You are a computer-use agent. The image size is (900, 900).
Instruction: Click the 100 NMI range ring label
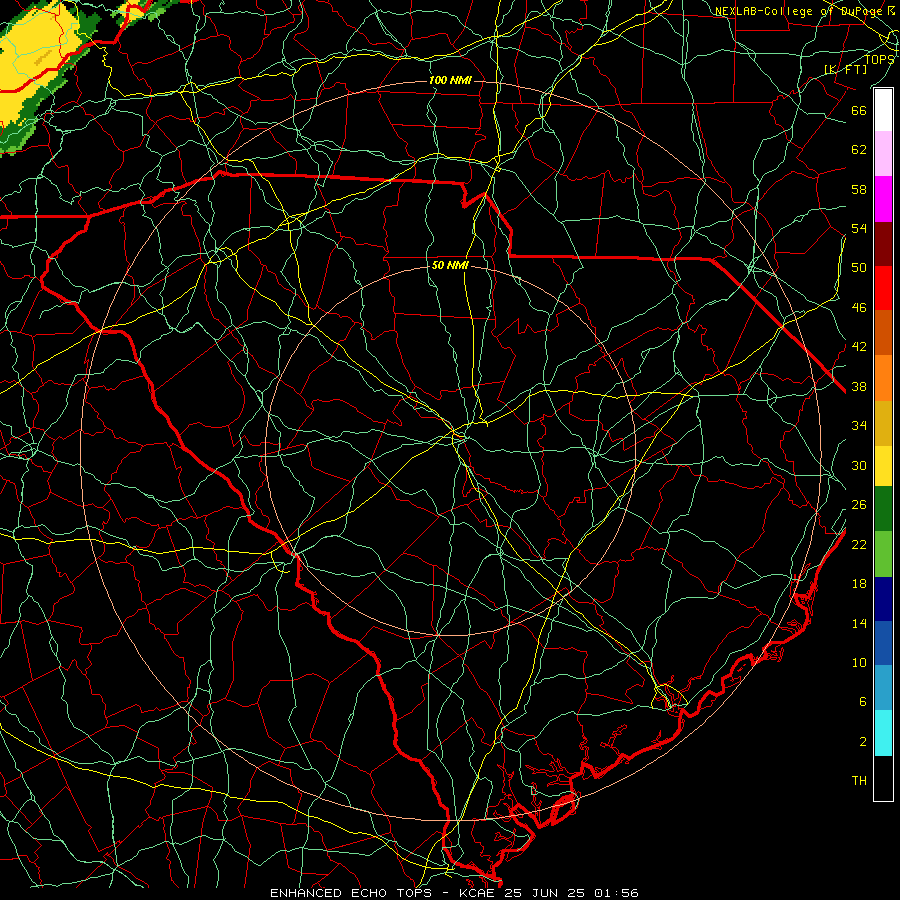(450, 80)
